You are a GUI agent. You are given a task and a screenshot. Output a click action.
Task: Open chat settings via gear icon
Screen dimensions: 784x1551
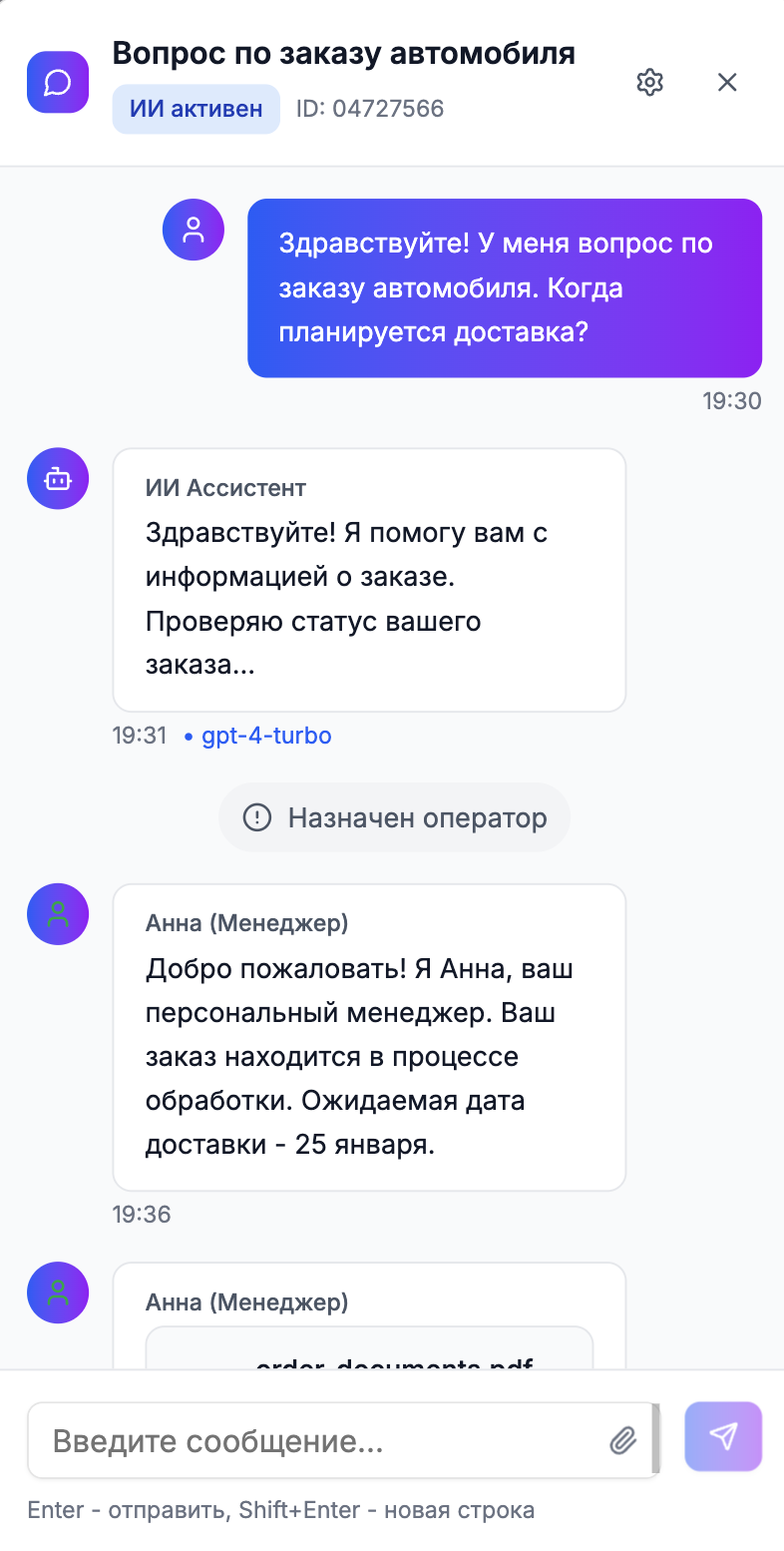coord(650,82)
